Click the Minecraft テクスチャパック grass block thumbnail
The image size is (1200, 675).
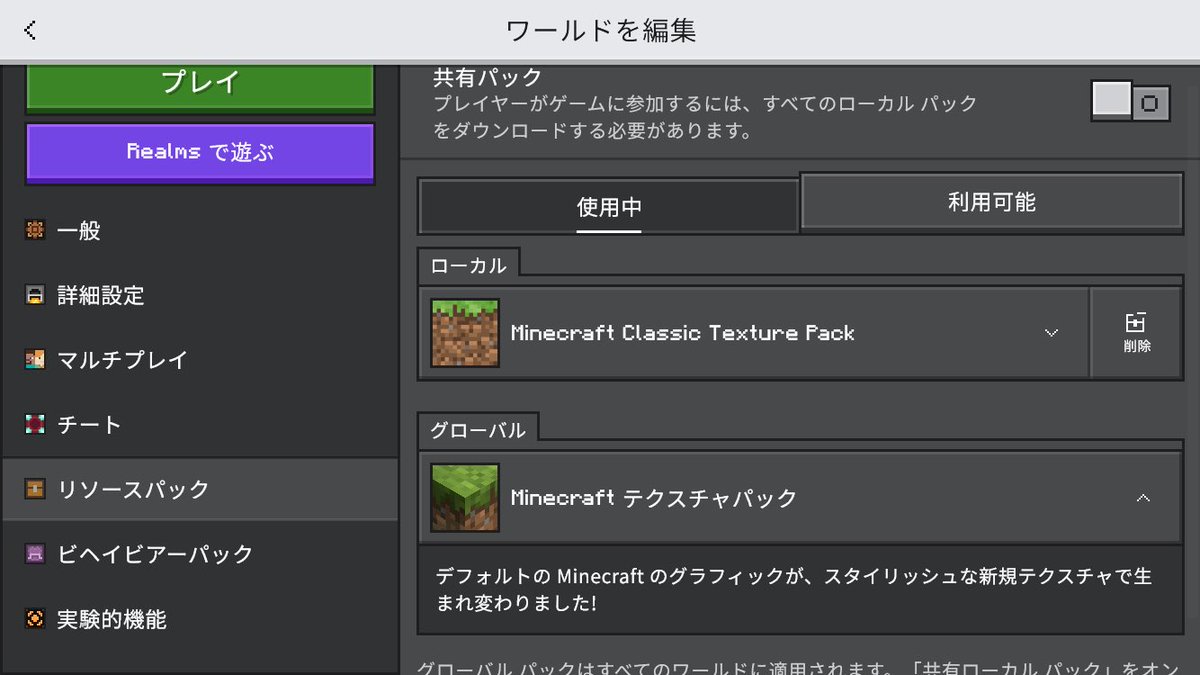point(464,497)
